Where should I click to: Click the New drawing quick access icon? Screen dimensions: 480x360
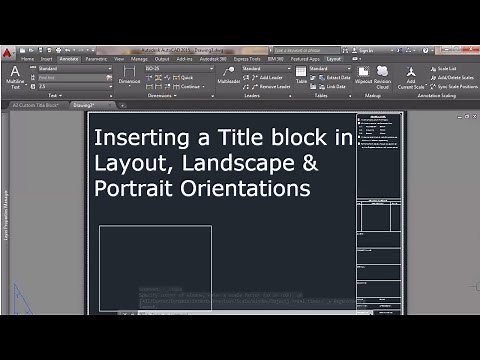click(x=22, y=50)
